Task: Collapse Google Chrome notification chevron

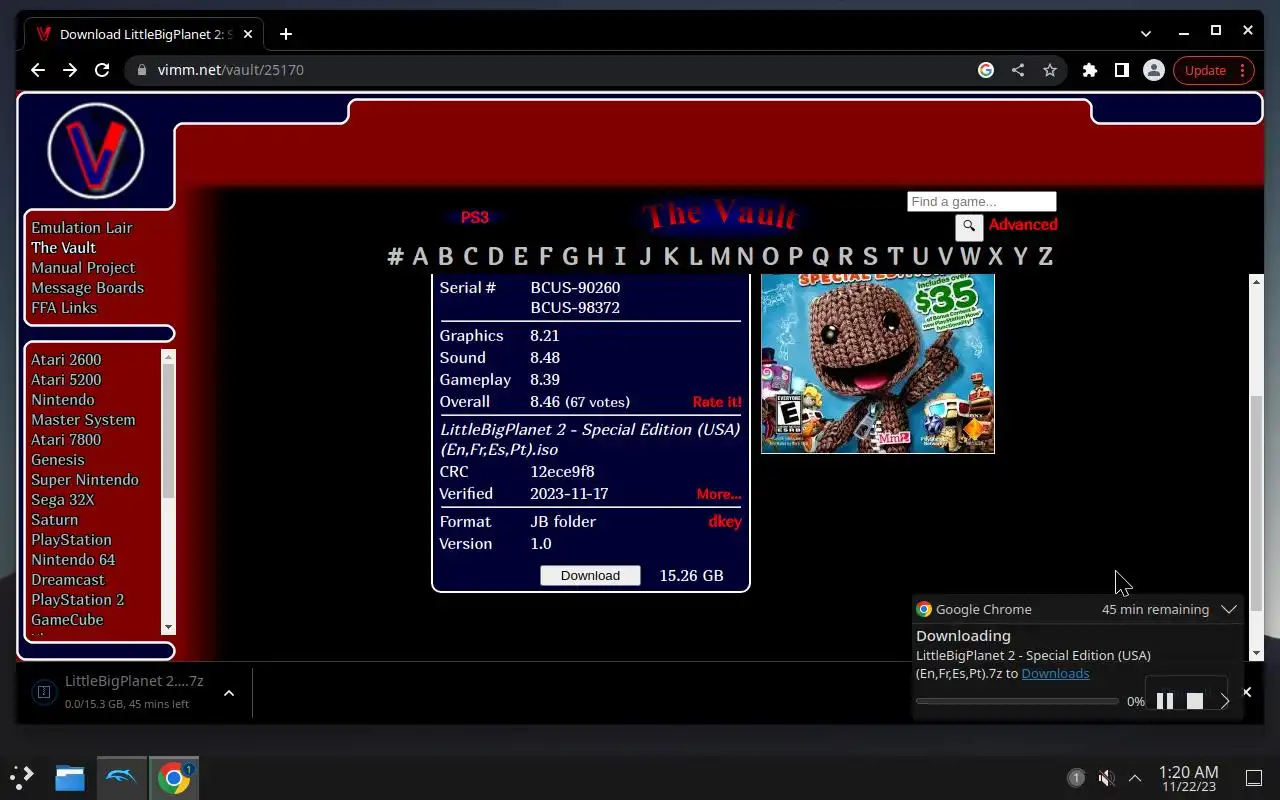Action: pyautogui.click(x=1229, y=609)
